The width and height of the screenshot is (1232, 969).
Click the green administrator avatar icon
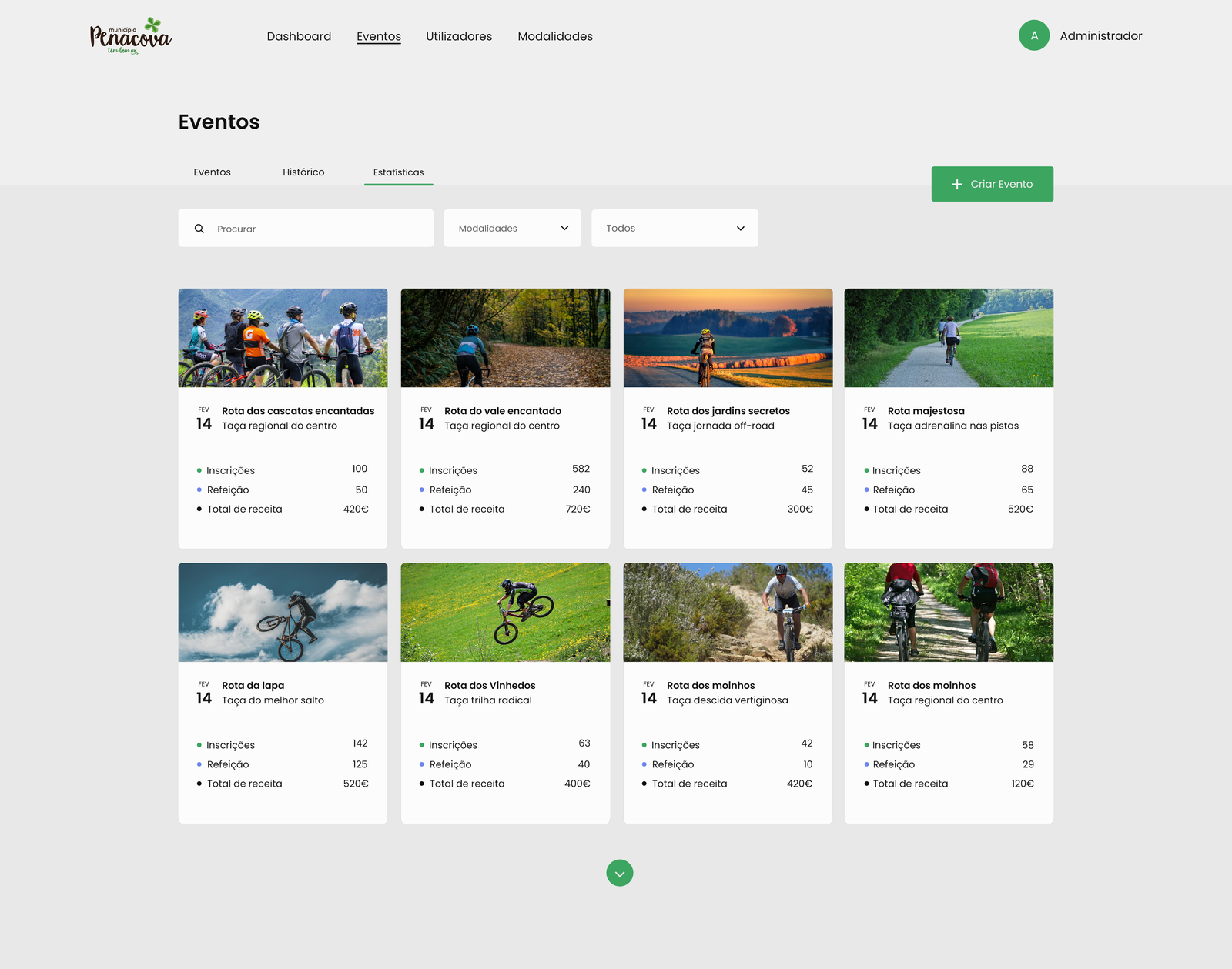tap(1033, 35)
